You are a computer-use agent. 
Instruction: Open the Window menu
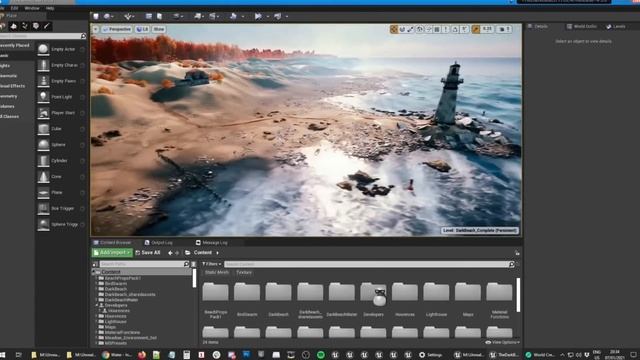[x=32, y=8]
